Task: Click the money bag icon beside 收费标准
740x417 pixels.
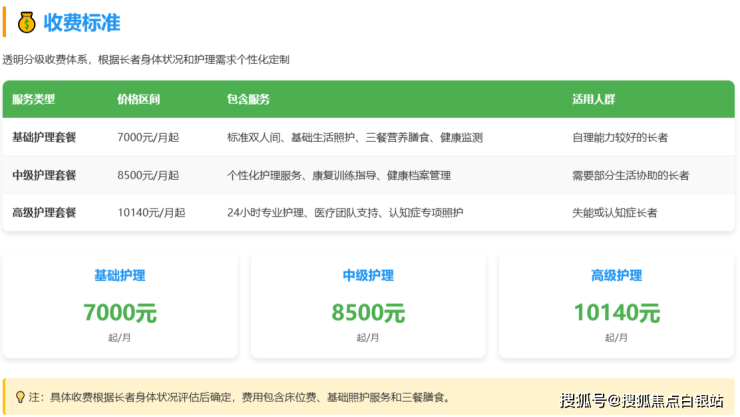Action: pyautogui.click(x=25, y=21)
